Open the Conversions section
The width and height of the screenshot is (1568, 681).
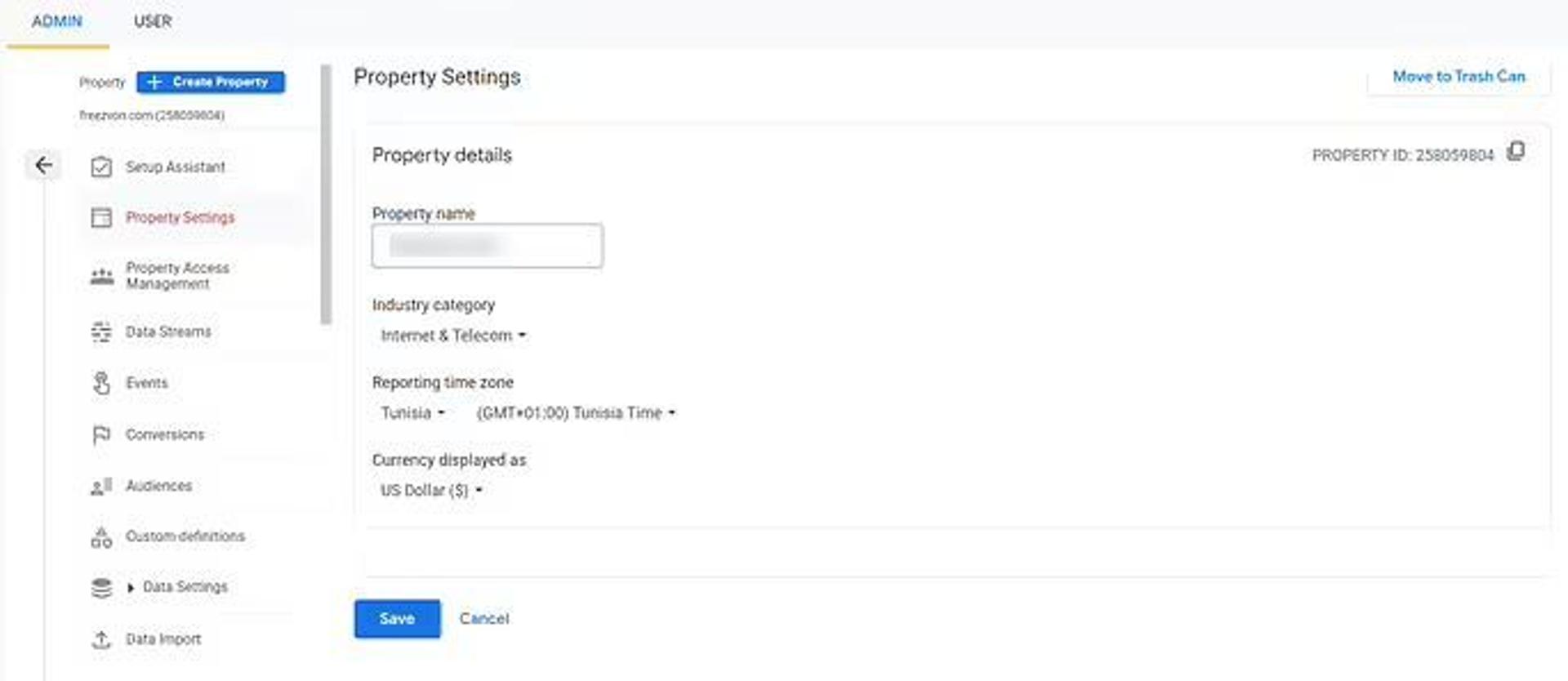165,435
